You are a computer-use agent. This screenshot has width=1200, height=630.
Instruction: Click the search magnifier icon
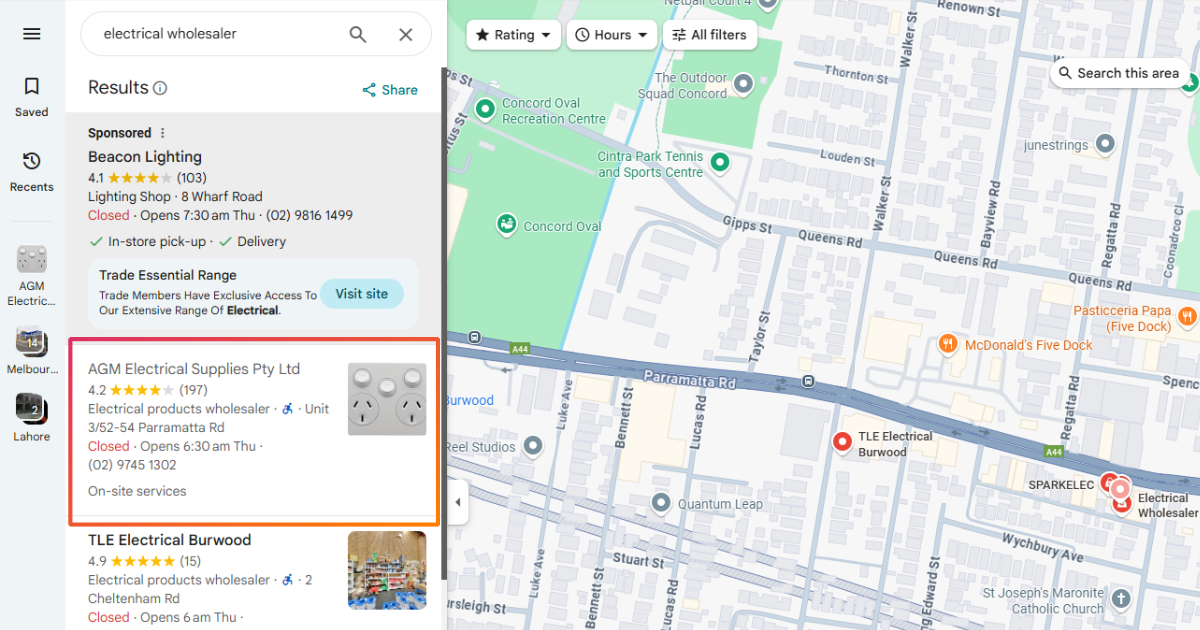358,34
